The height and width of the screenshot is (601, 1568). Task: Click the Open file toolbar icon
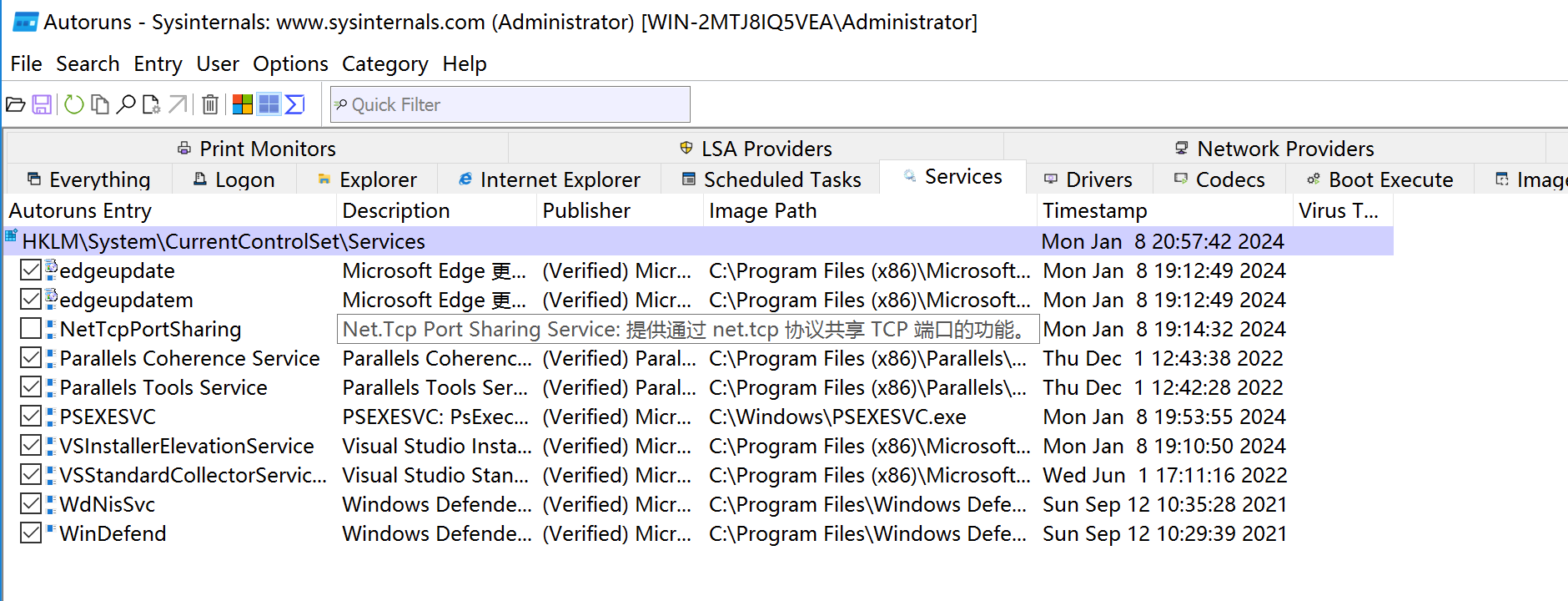(x=15, y=104)
